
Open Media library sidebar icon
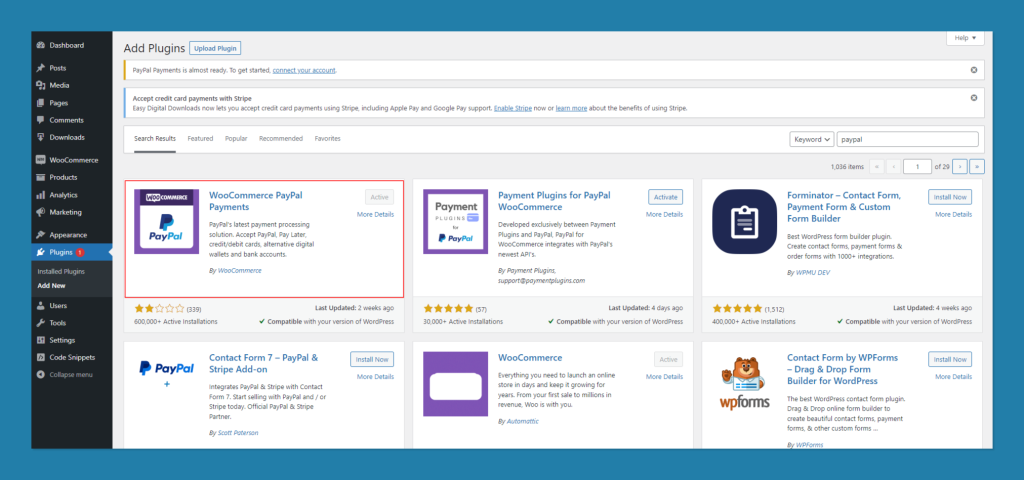click(x=40, y=85)
